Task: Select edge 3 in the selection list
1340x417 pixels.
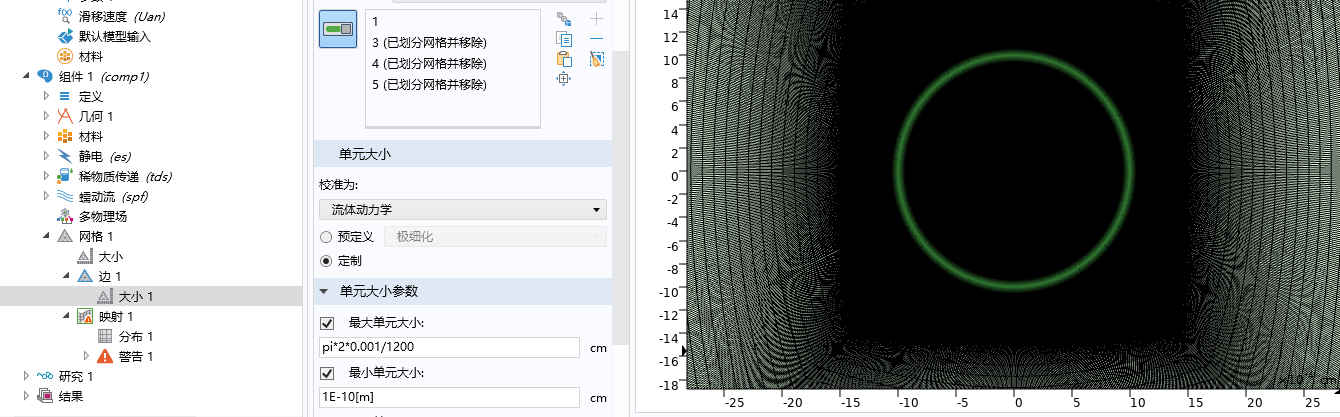Action: (x=428, y=43)
